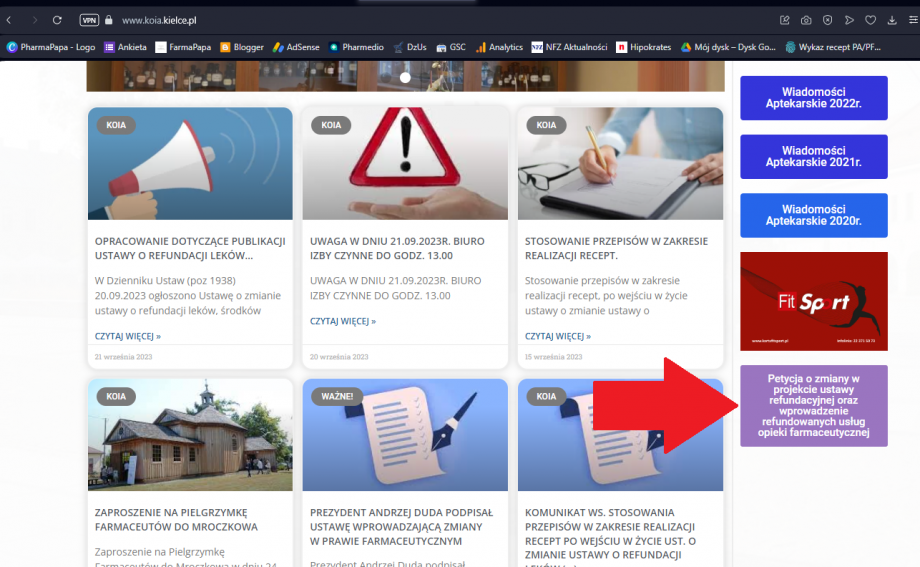920x567 pixels.
Task: Open the GSC bookmark
Action: [451, 47]
